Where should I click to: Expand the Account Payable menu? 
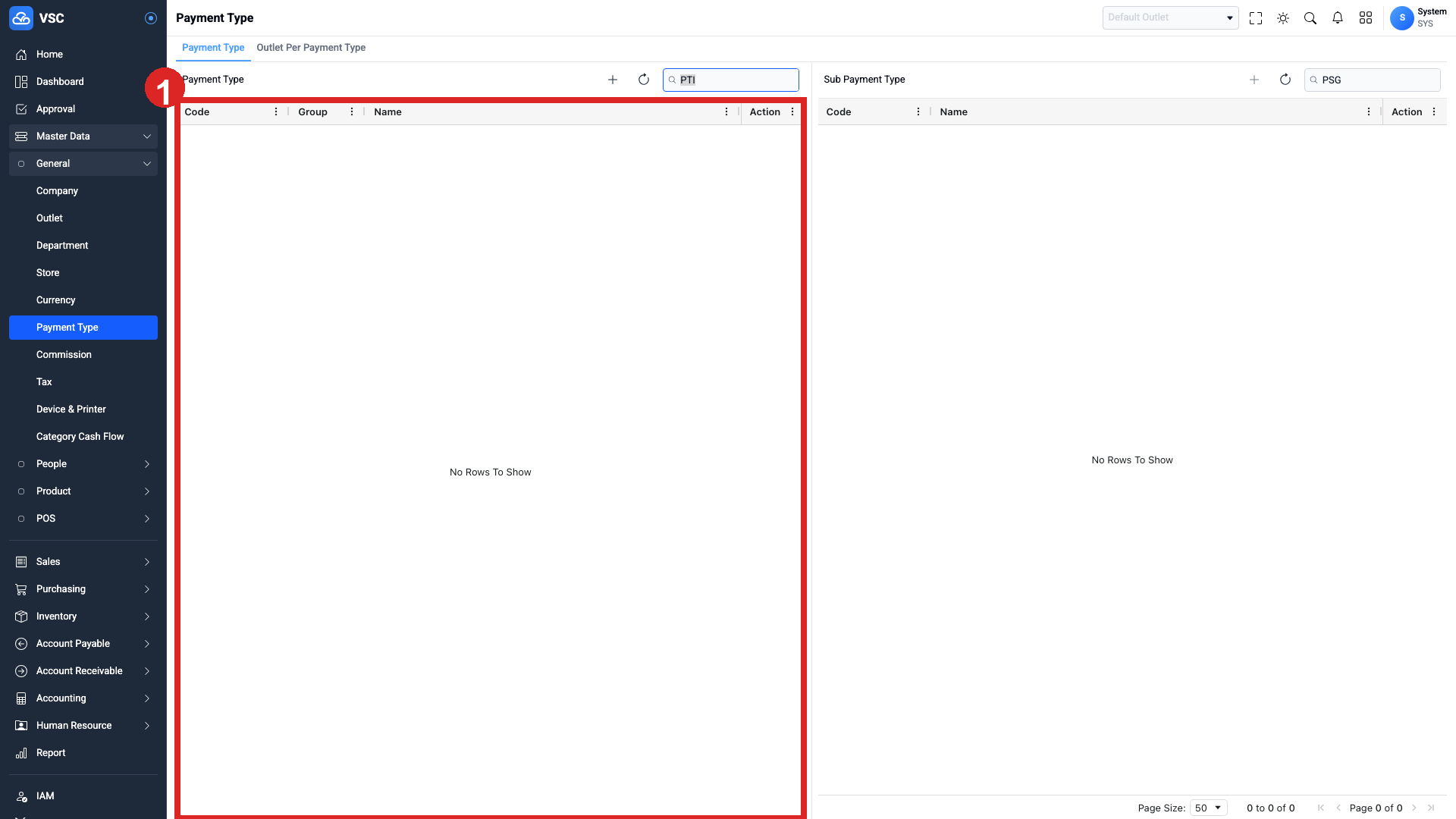[x=83, y=644]
